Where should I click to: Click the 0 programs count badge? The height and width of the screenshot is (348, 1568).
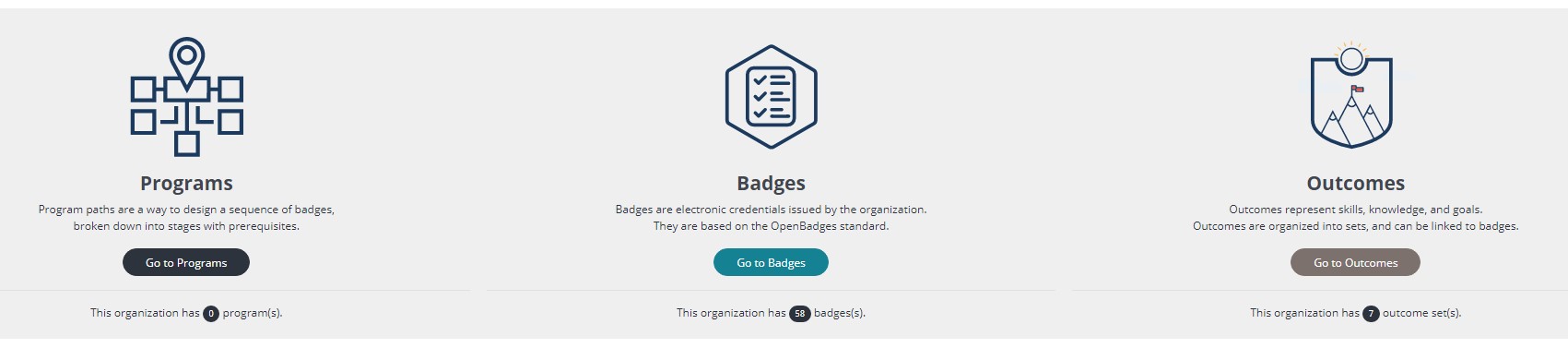tap(211, 314)
